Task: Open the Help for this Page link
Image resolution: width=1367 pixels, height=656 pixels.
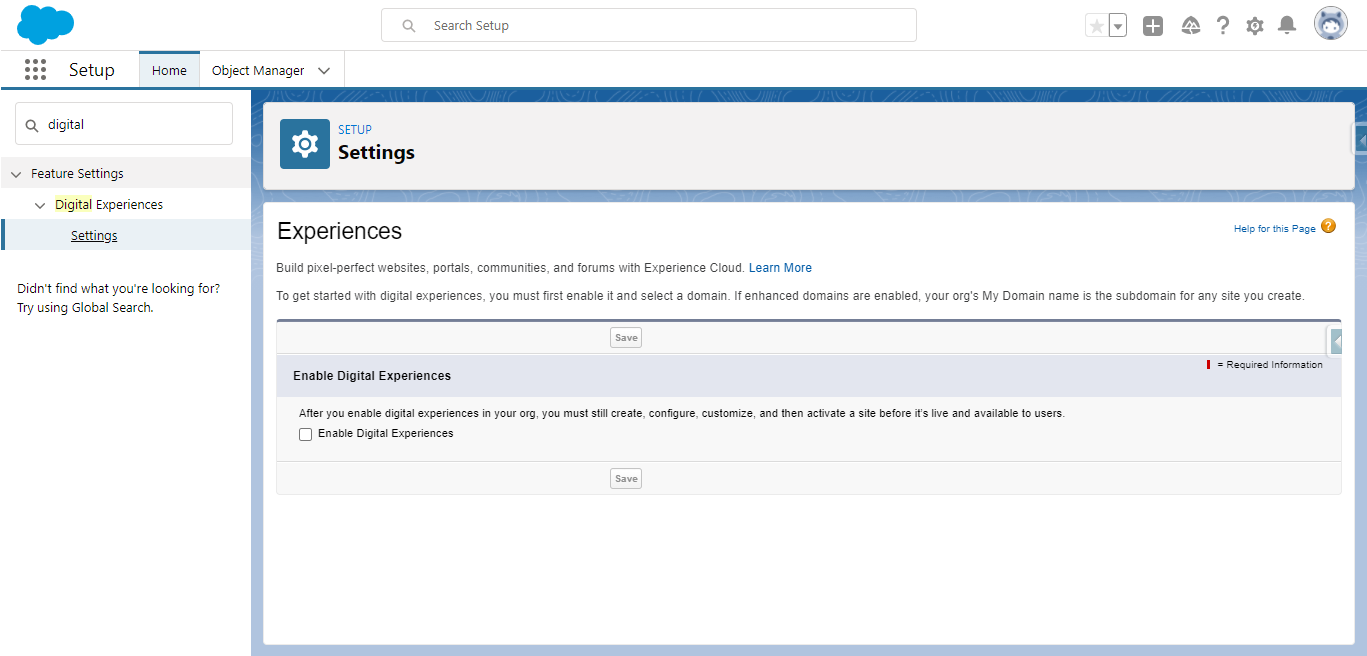Action: pyautogui.click(x=1275, y=229)
